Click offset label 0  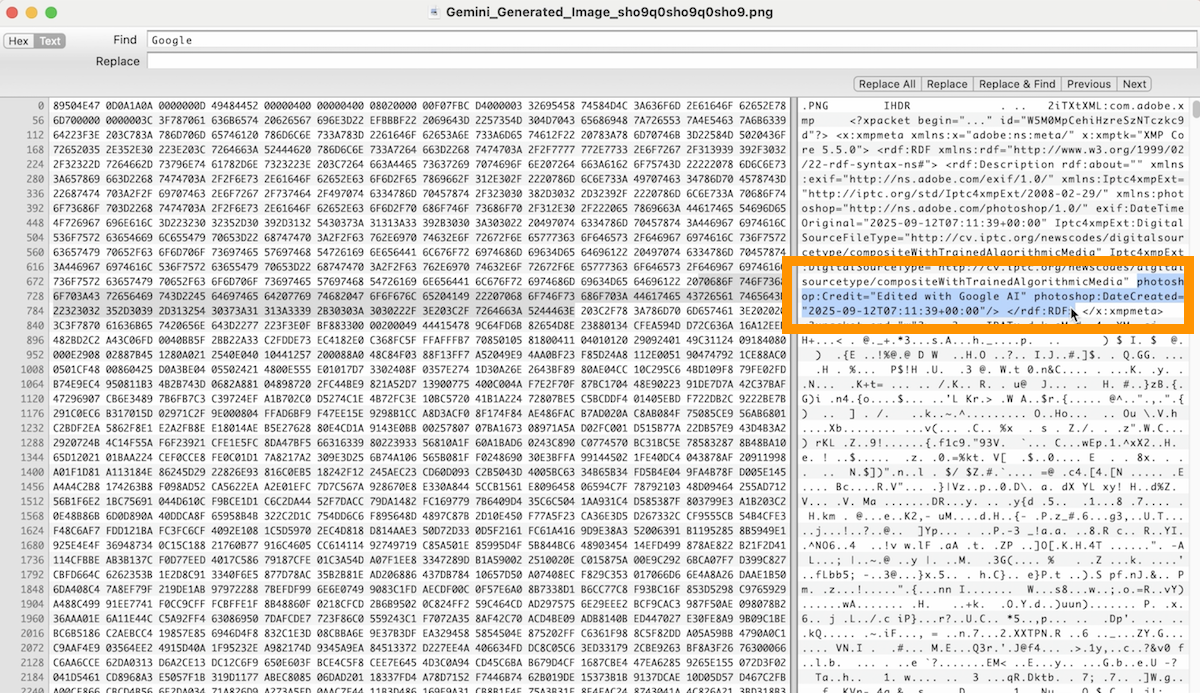pyautogui.click(x=41, y=105)
